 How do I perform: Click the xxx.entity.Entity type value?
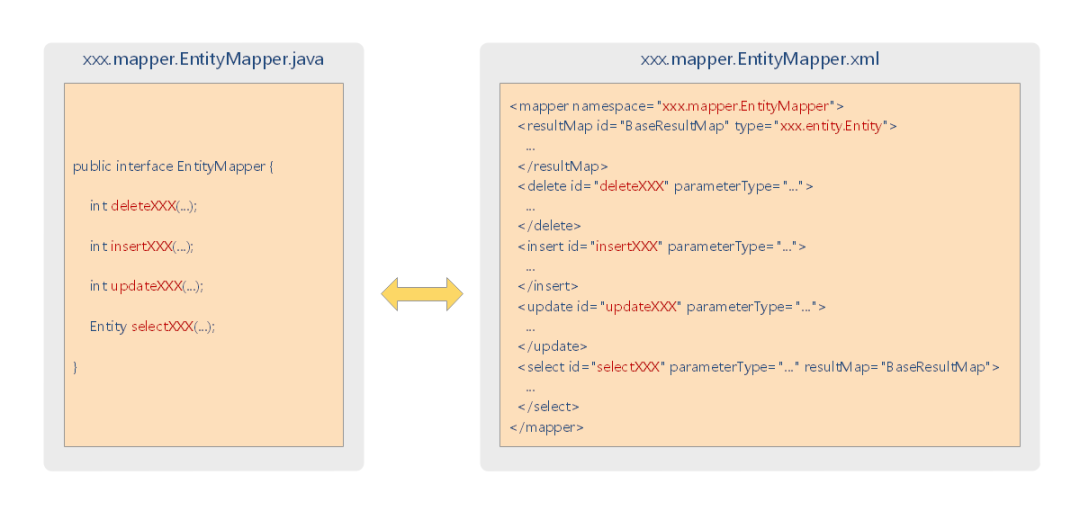[831, 126]
